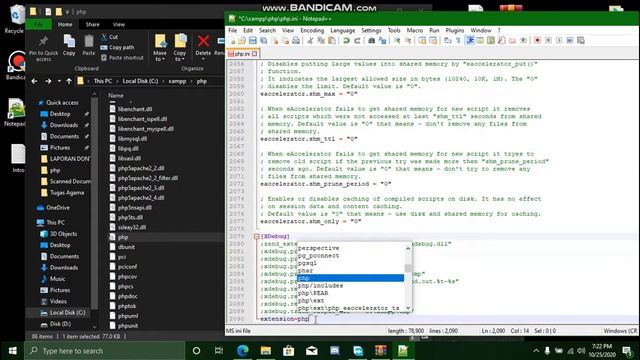The height and width of the screenshot is (360, 640).
Task: Click the autocomplete list's up scroll arrow
Action: click(x=408, y=248)
